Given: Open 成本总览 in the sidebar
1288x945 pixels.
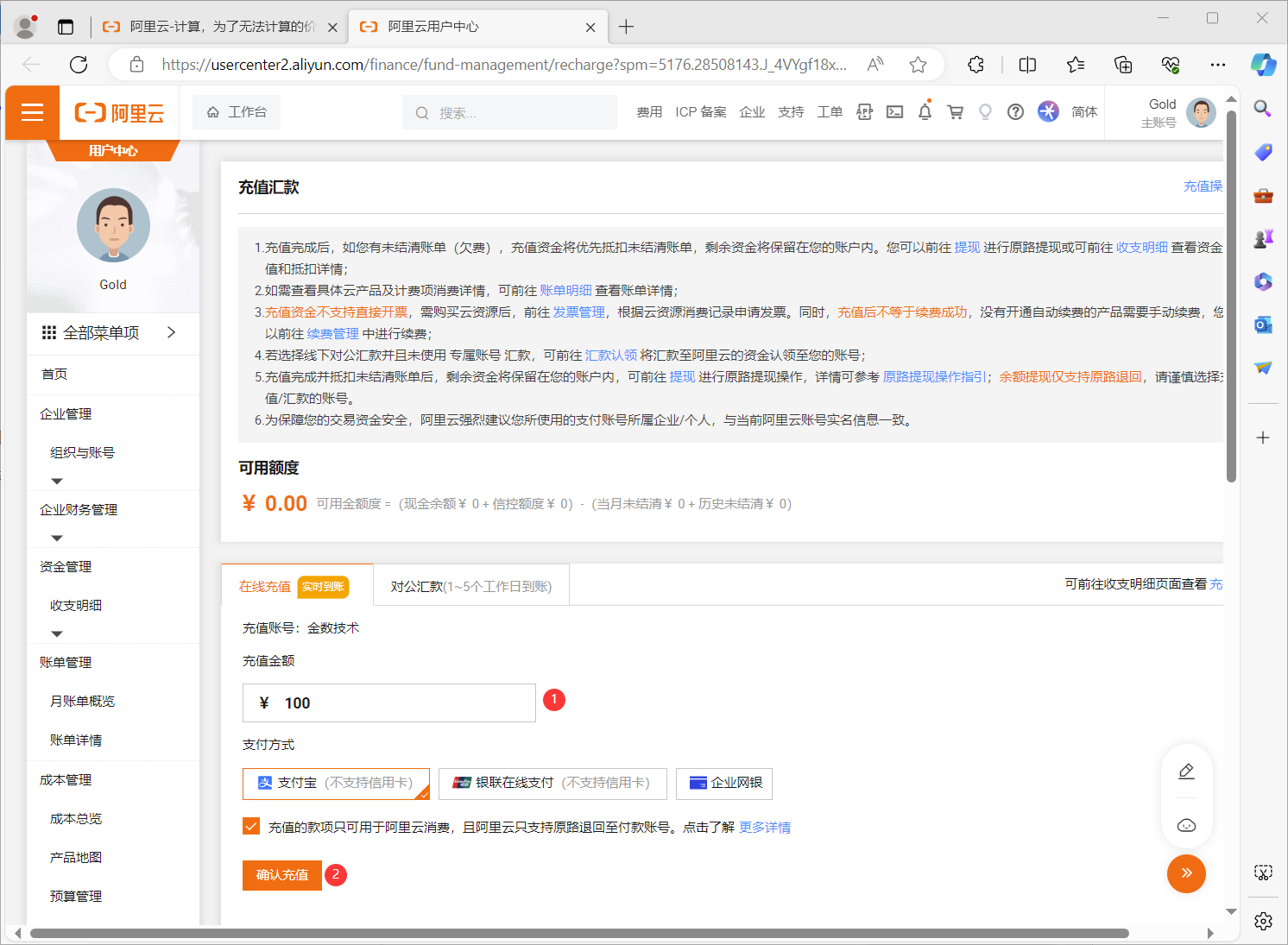Looking at the screenshot, I should 76,818.
